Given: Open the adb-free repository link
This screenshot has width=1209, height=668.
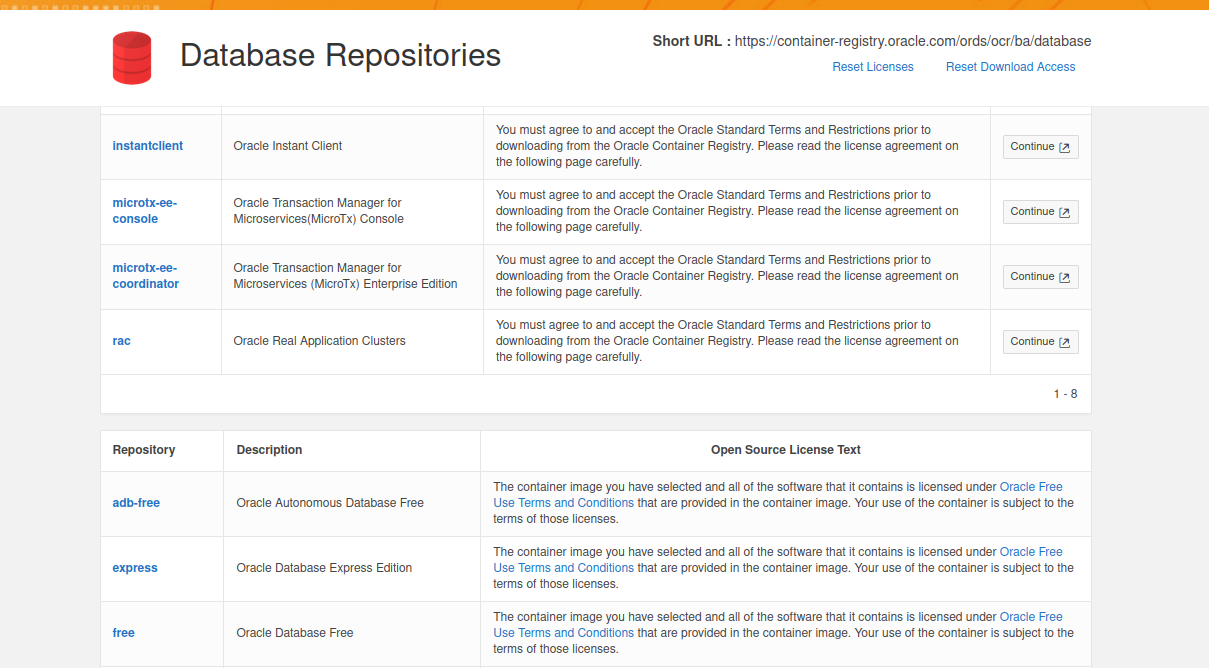Looking at the screenshot, I should (136, 503).
